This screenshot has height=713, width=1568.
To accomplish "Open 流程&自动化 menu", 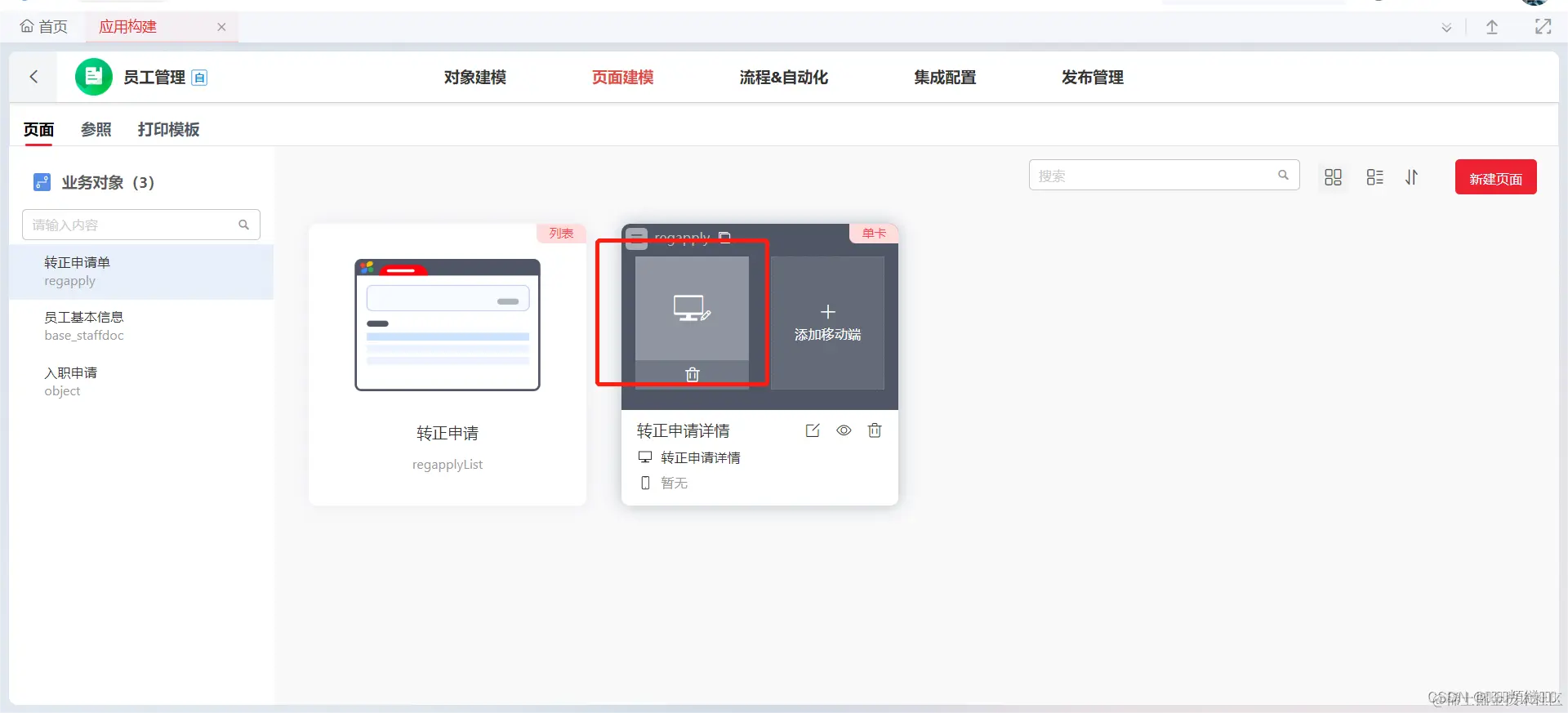I will (784, 78).
